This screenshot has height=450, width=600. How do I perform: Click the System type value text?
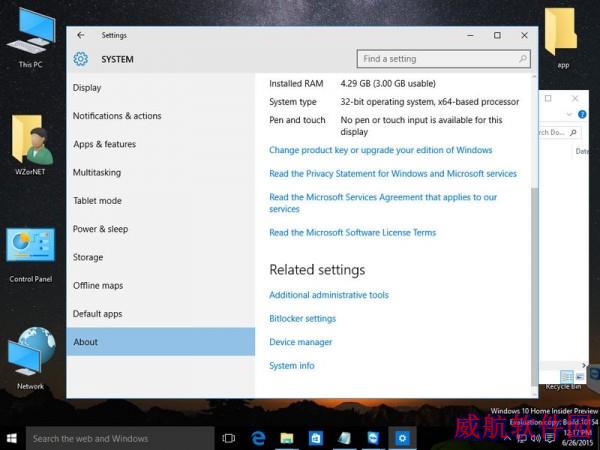[x=430, y=102]
